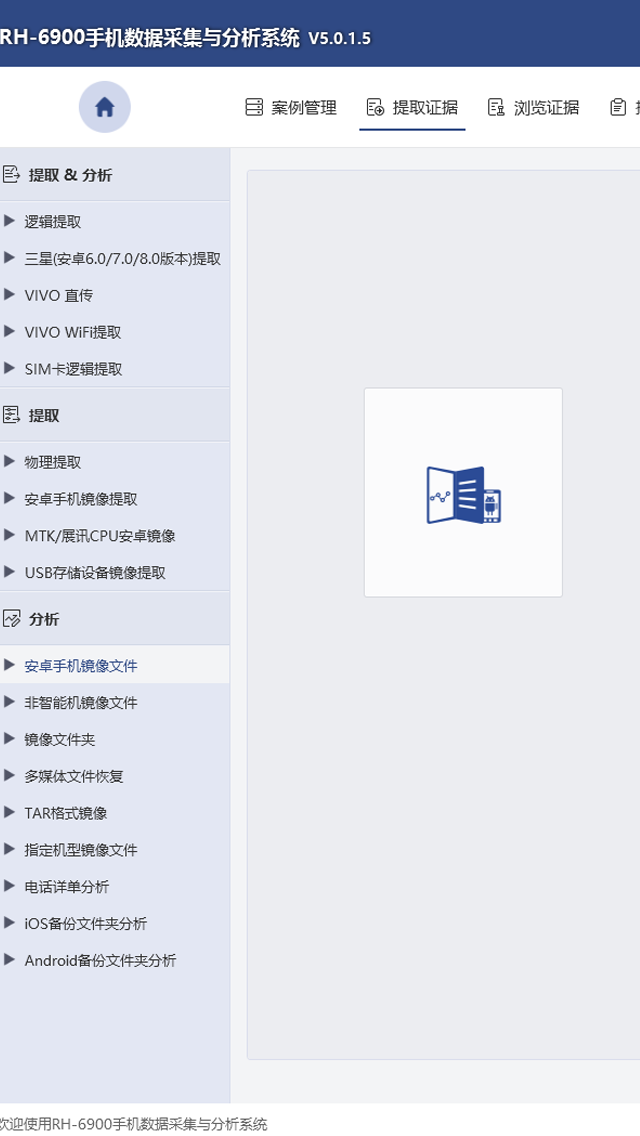The width and height of the screenshot is (640, 1136).
Task: Go to the home screen icon
Action: click(x=104, y=107)
